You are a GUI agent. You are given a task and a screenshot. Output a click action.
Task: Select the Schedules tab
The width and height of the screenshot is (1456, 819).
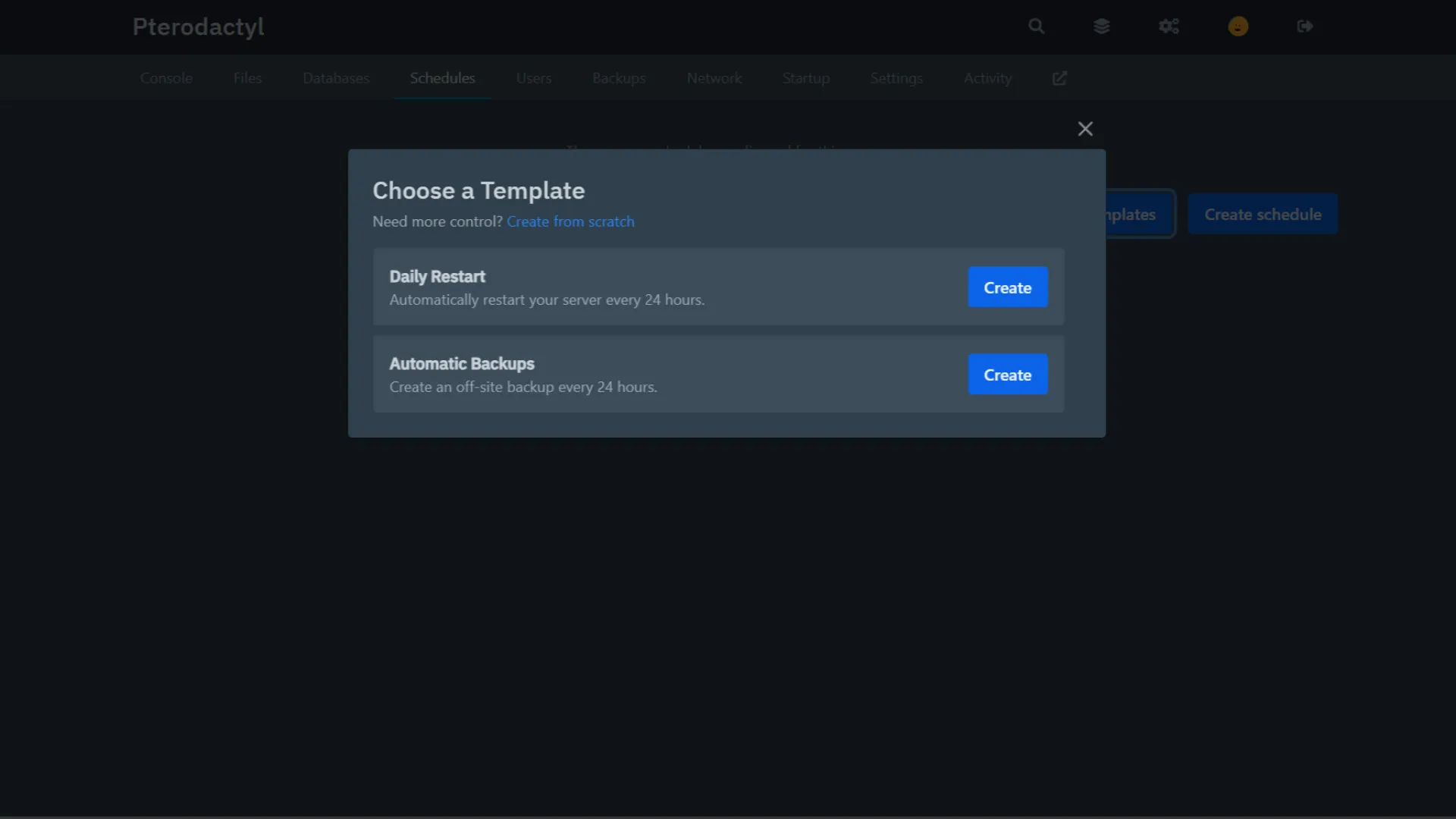pyautogui.click(x=442, y=78)
